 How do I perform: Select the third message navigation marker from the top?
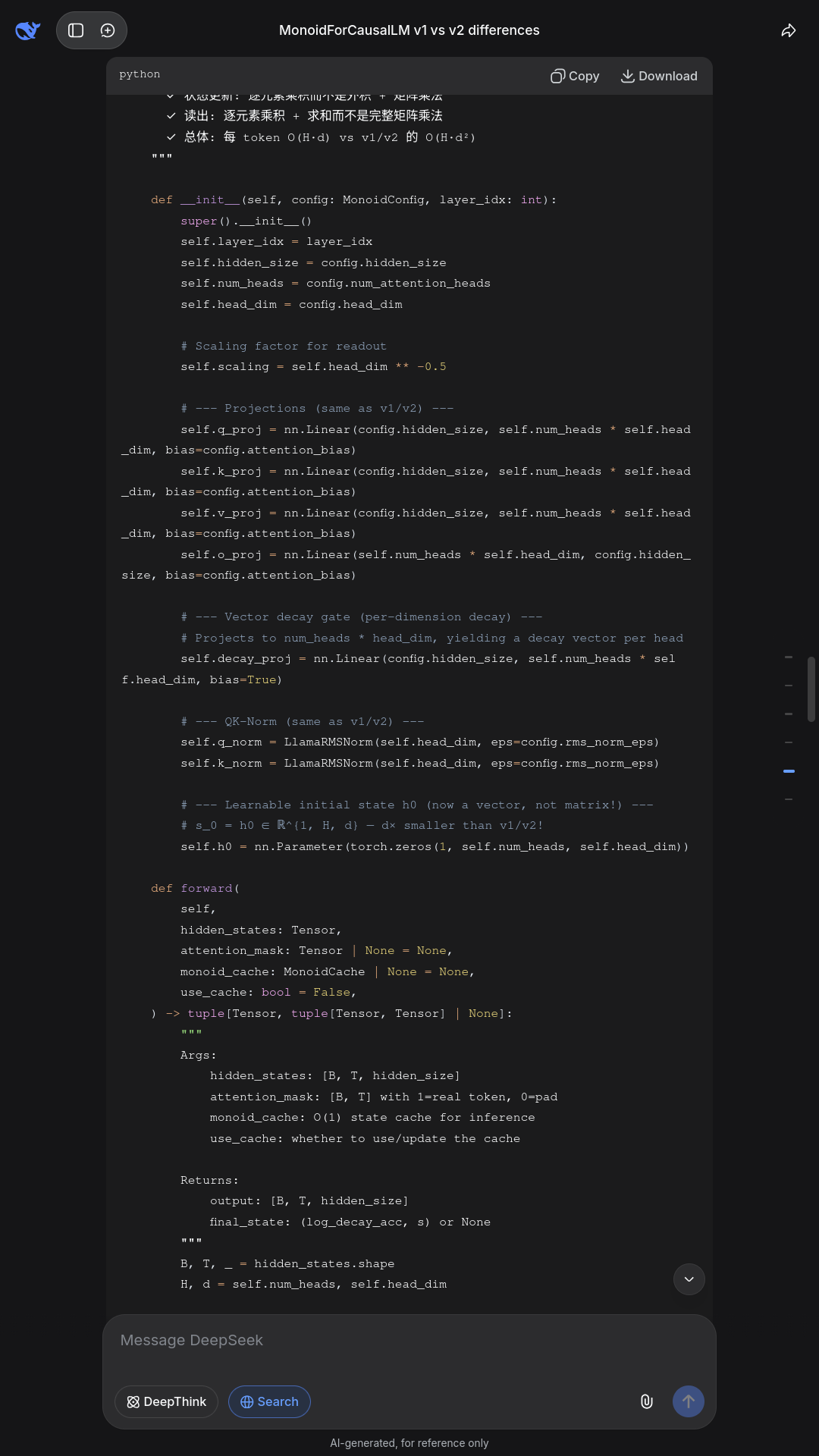tap(789, 714)
